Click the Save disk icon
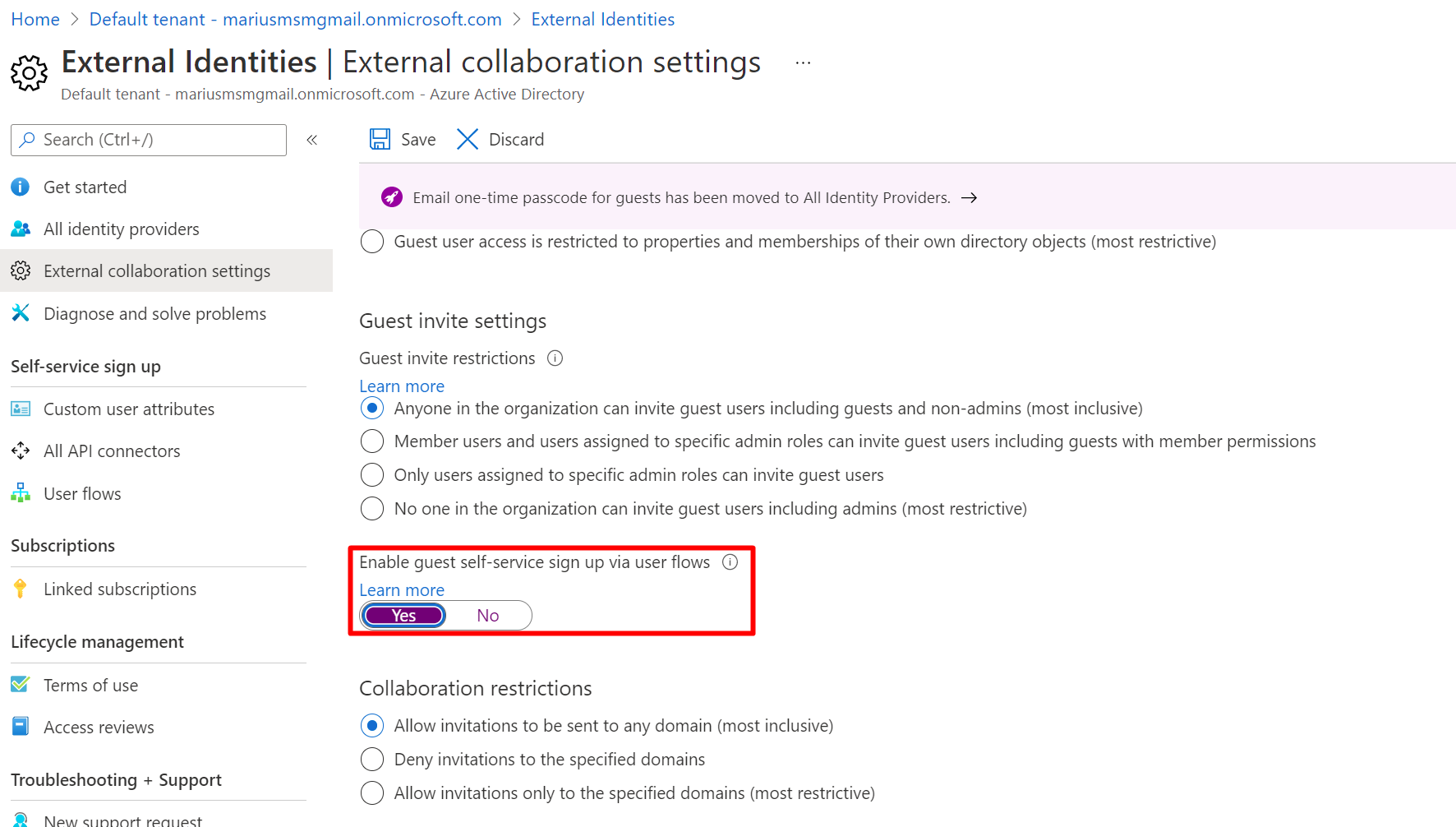Screen dimensions: 1456x827 click(x=380, y=140)
